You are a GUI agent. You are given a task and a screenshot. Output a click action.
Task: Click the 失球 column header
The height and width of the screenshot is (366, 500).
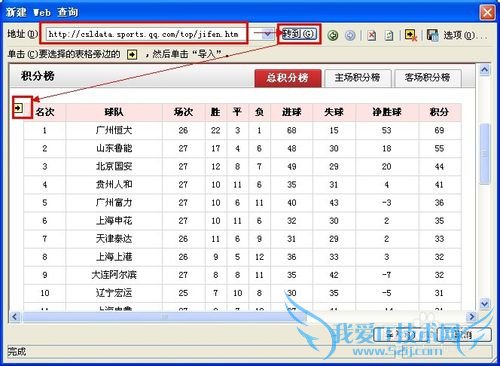coord(334,112)
